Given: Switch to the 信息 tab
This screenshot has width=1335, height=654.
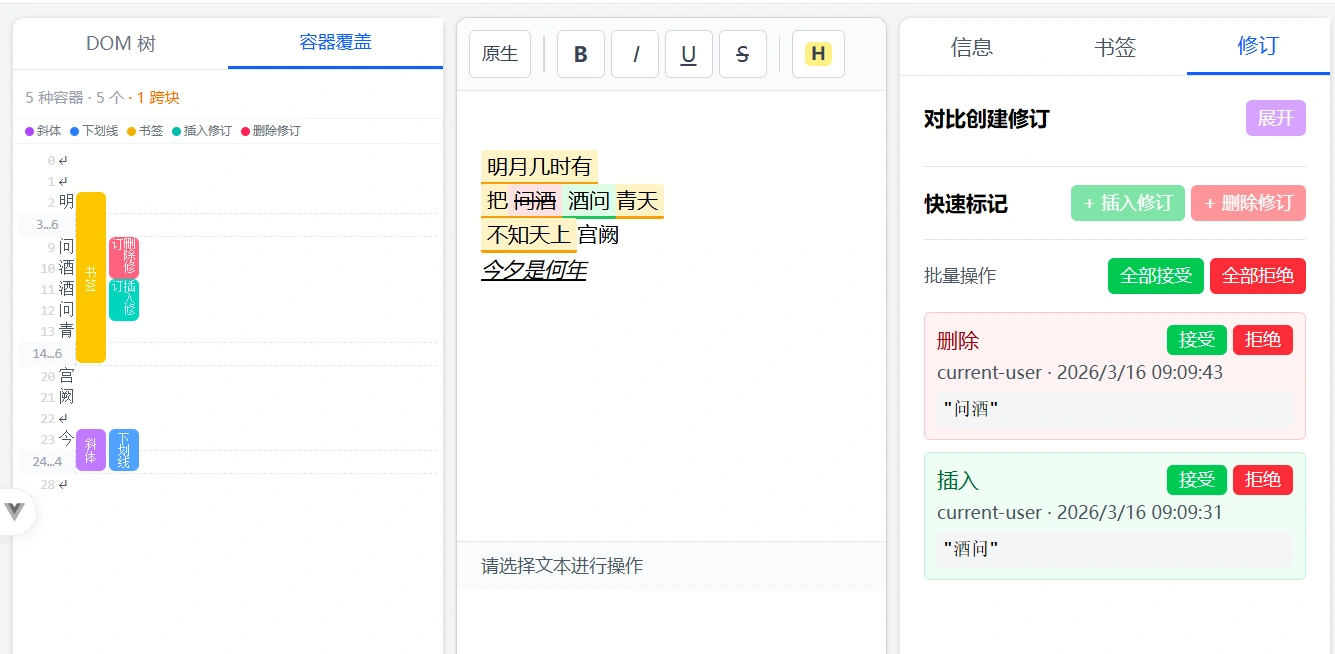Looking at the screenshot, I should (971, 47).
